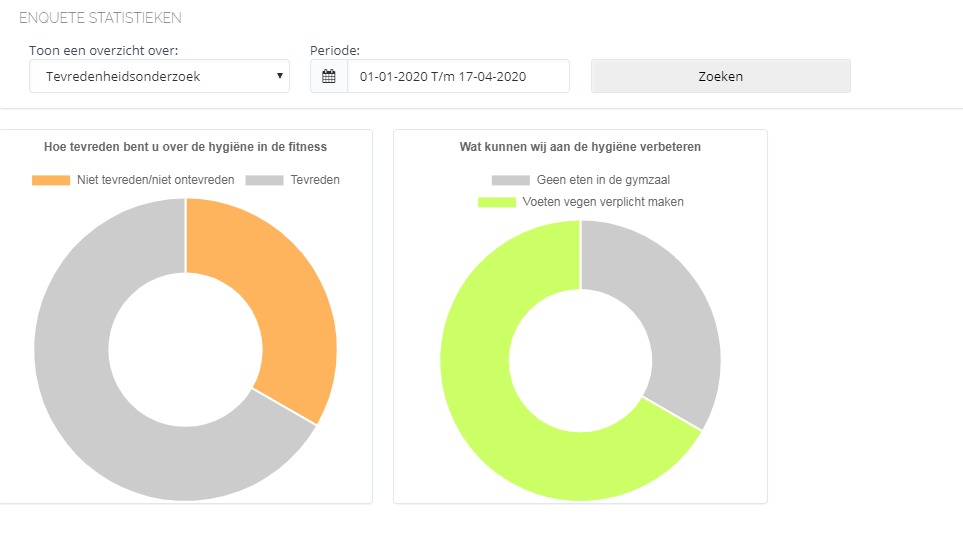Image resolution: width=963 pixels, height=547 pixels.
Task: Click the 'Tevreden' legend text
Action: [315, 180]
